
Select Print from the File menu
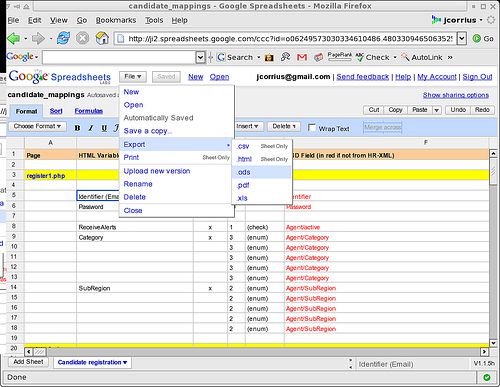[x=131, y=157]
